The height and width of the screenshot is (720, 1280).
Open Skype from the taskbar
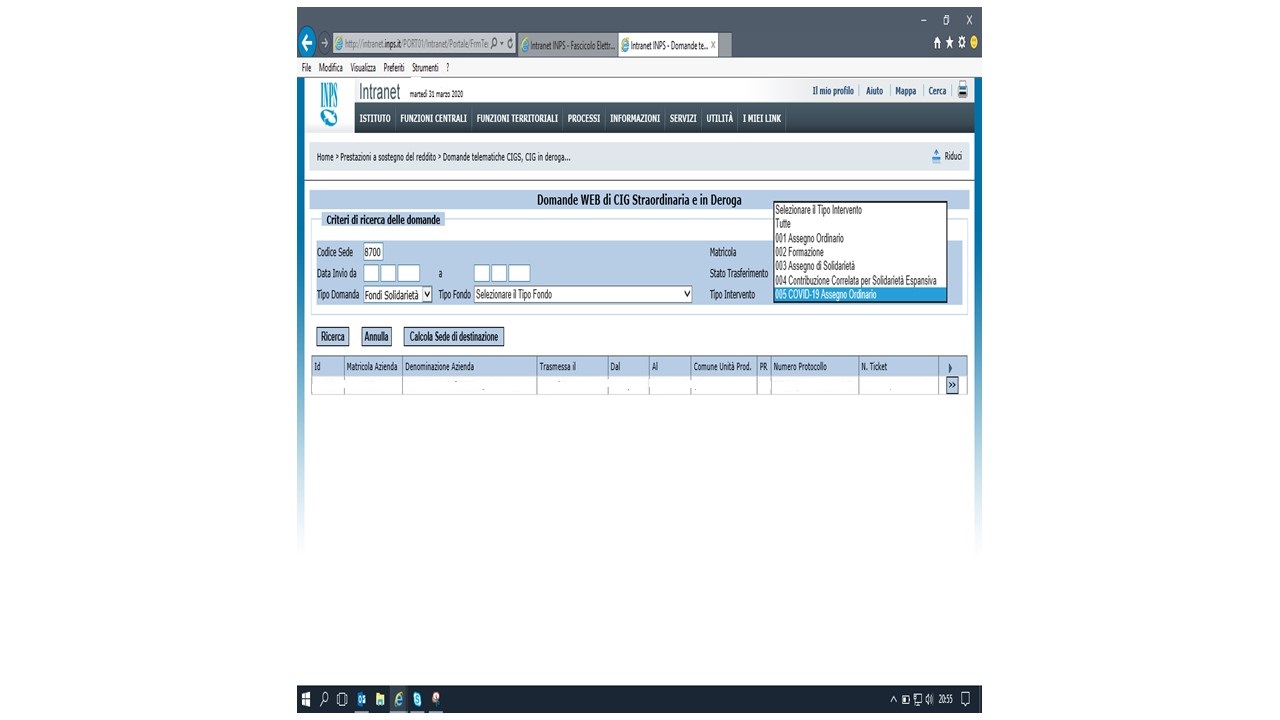[x=417, y=699]
